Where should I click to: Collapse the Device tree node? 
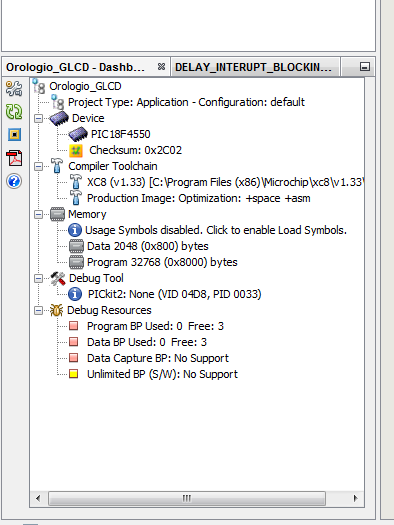coord(38,119)
